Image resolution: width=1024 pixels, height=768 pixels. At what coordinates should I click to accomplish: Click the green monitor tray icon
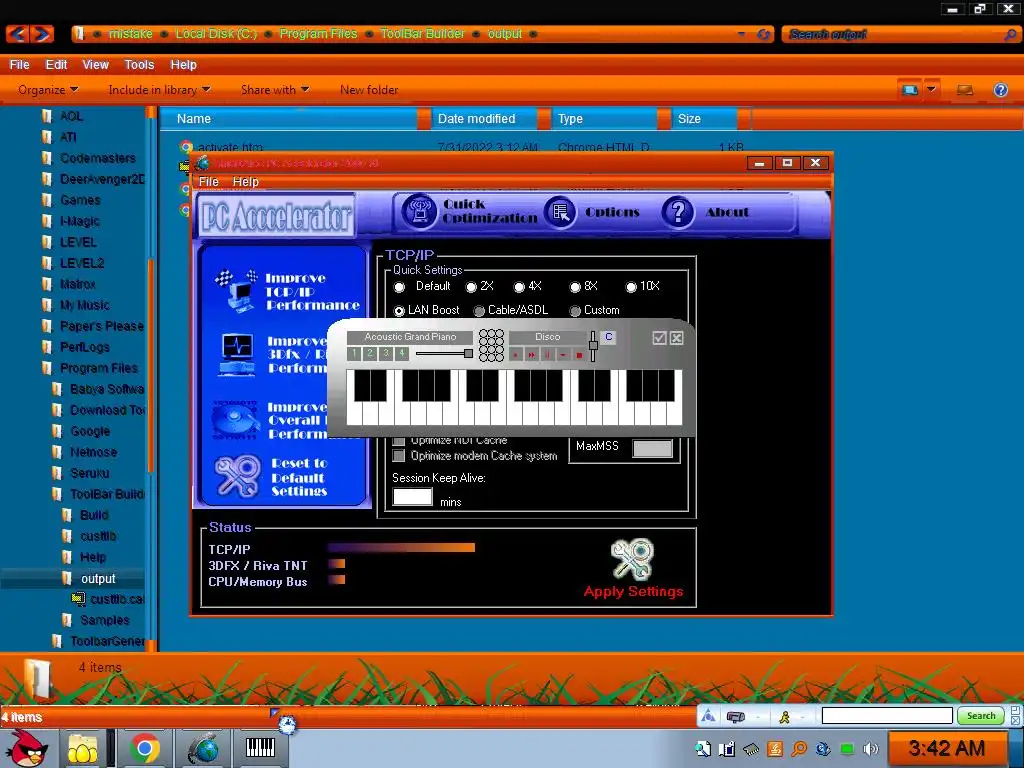pyautogui.click(x=847, y=749)
